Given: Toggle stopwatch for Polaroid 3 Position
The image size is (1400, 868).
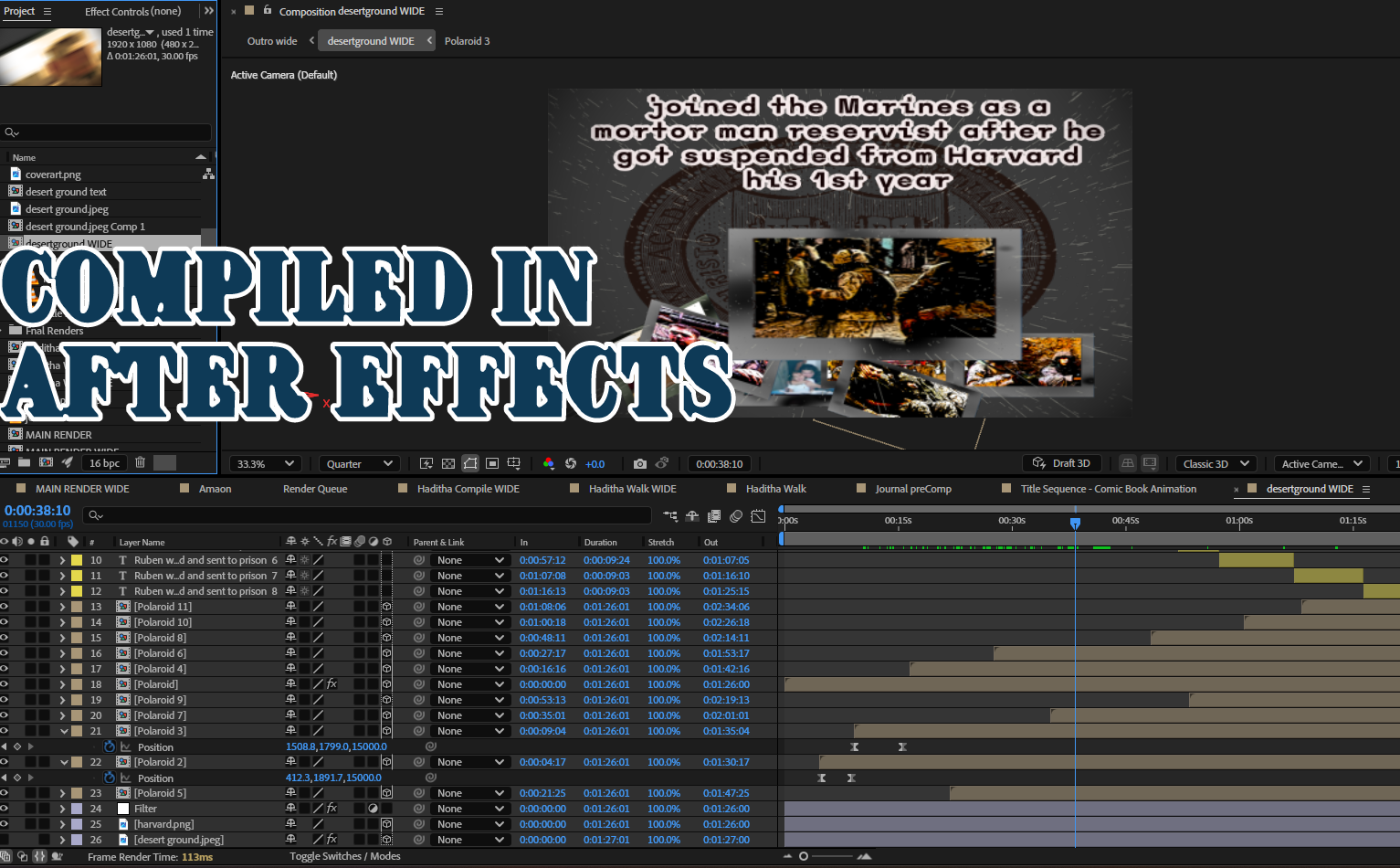Looking at the screenshot, I should click(110, 746).
